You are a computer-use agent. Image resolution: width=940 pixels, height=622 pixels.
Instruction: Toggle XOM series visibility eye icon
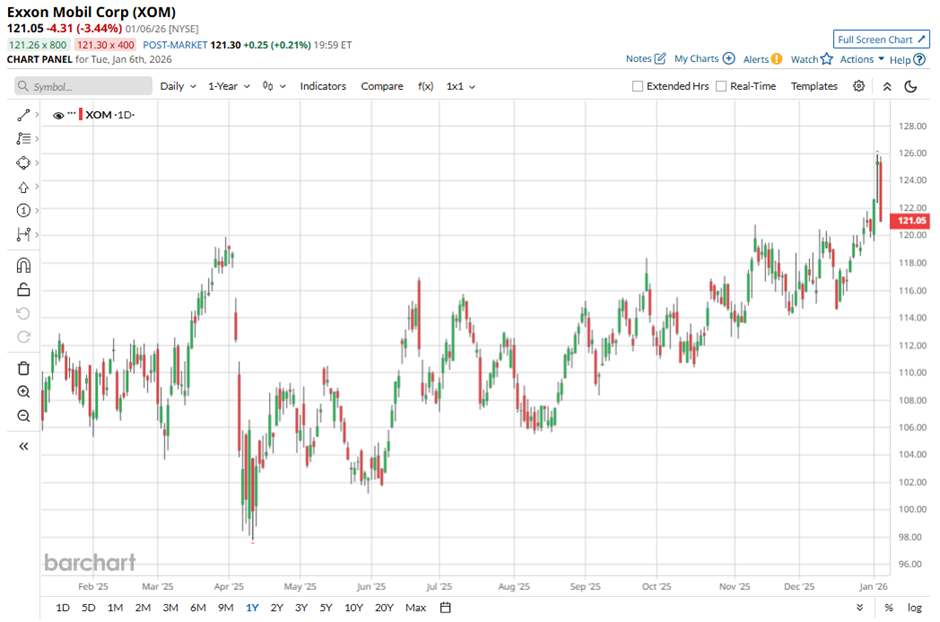(58, 115)
